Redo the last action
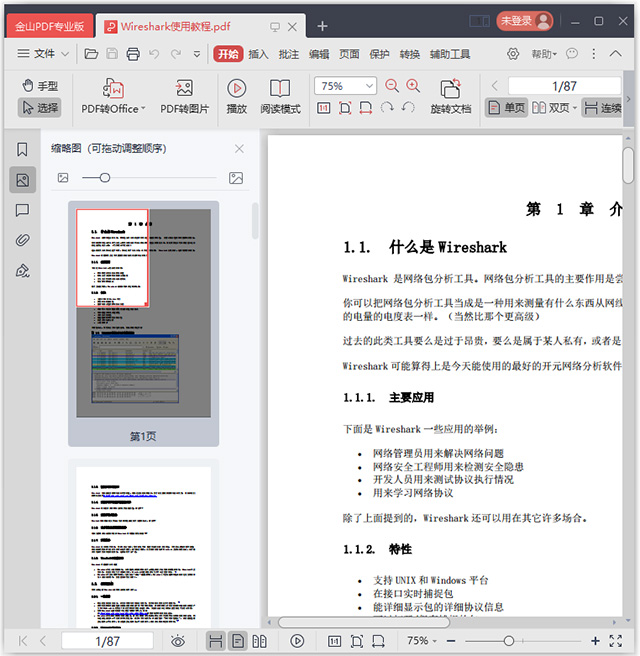This screenshot has height=656, width=640. [176, 54]
